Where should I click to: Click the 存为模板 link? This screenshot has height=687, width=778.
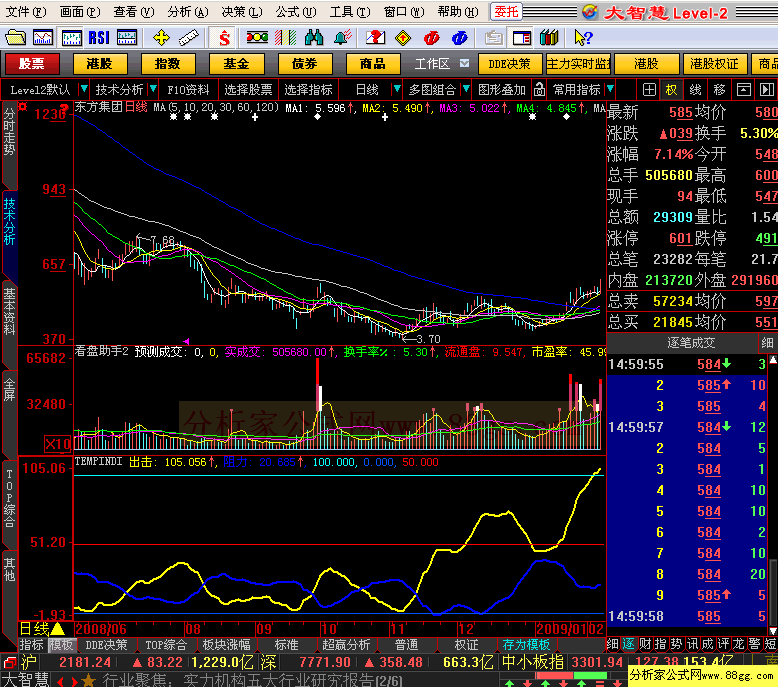coord(526,645)
